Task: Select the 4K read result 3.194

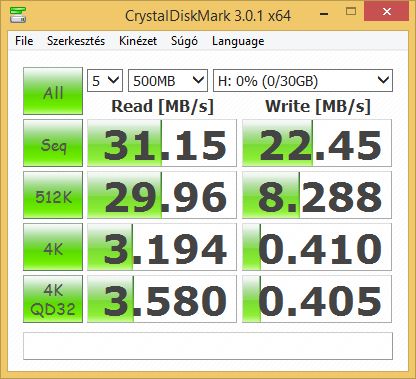Action: [162, 247]
